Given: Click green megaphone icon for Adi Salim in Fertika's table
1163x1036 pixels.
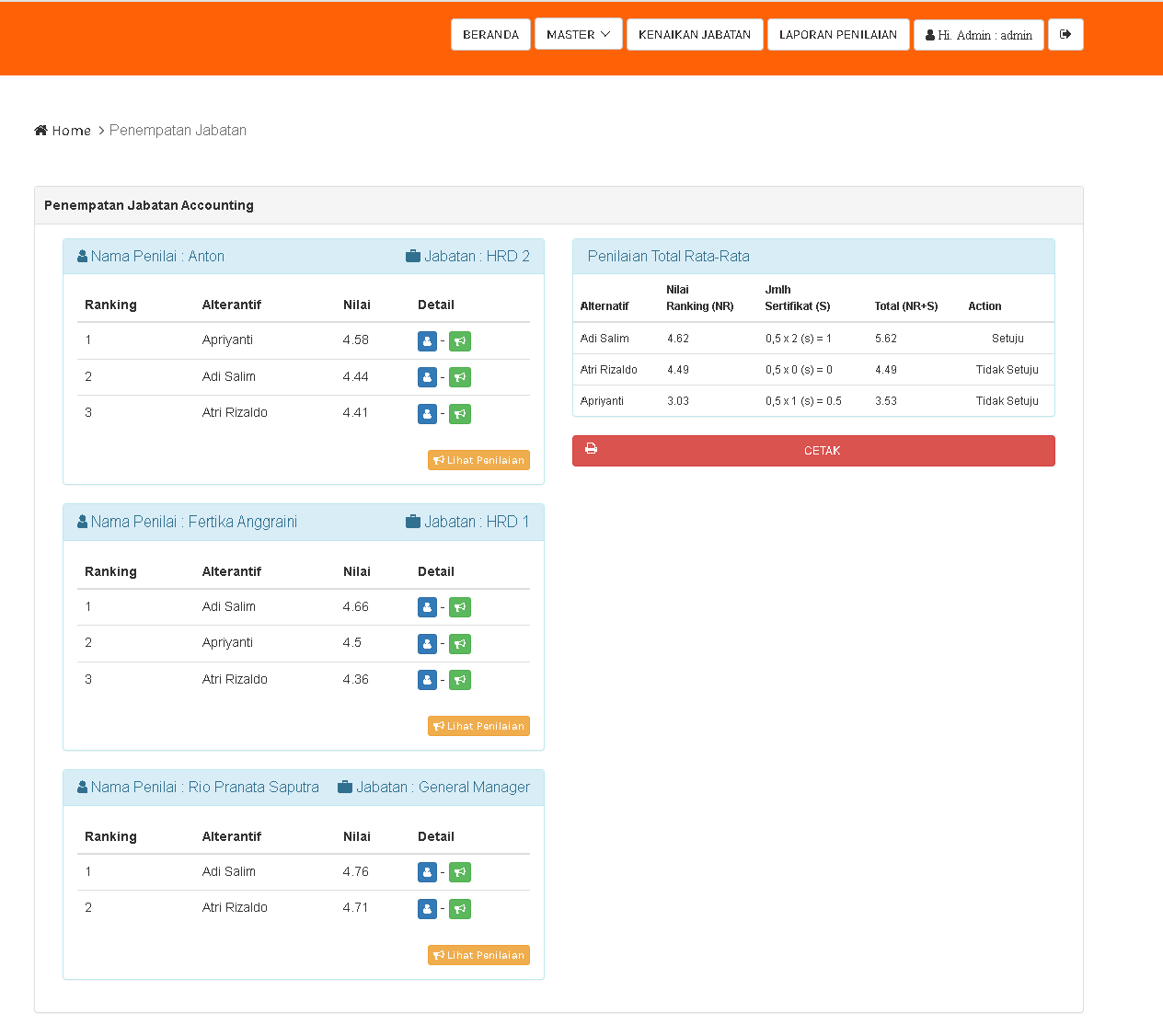Looking at the screenshot, I should (460, 607).
